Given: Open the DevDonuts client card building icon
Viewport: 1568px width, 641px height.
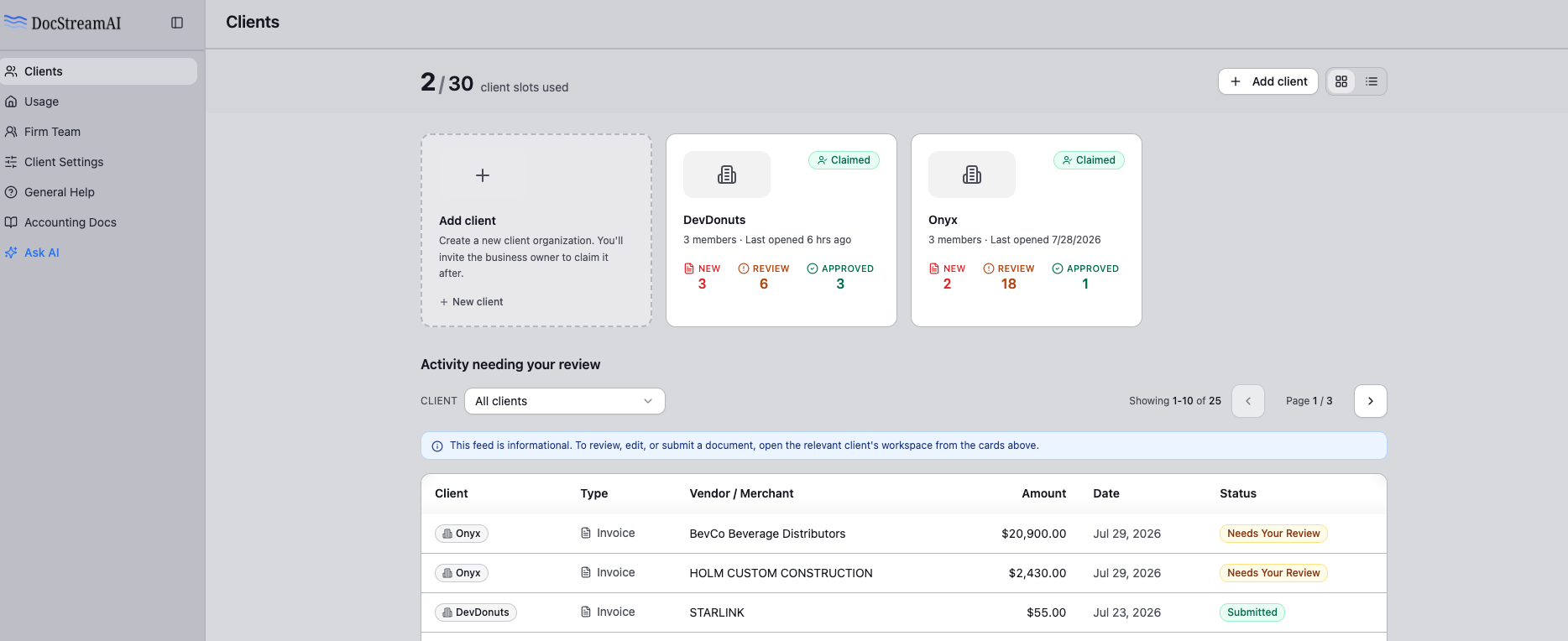Looking at the screenshot, I should point(727,175).
